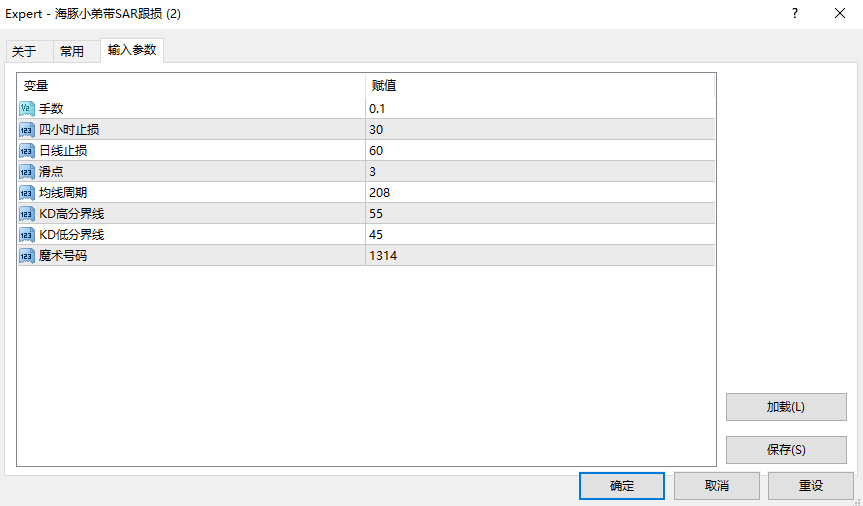Select the 输入参数 tab
The image size is (863, 506).
point(132,50)
